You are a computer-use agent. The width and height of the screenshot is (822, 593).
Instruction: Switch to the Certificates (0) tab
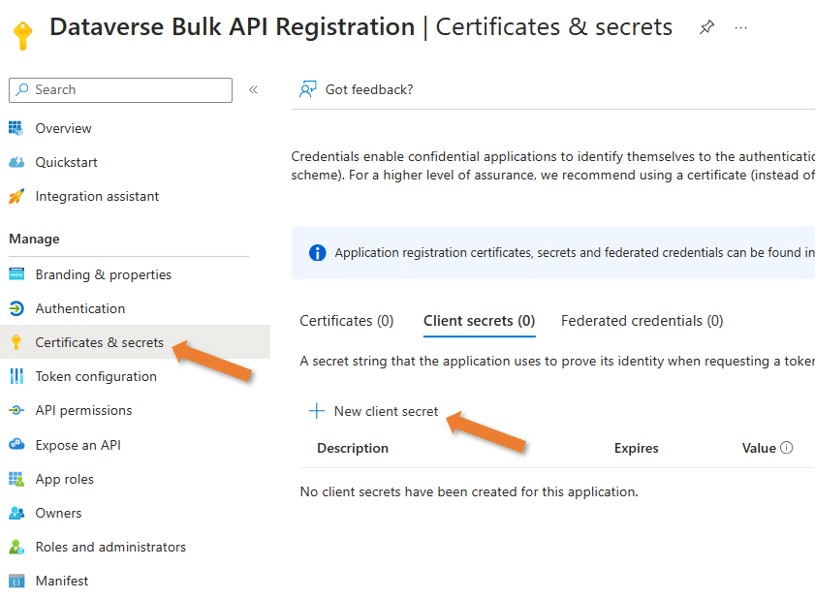point(347,321)
